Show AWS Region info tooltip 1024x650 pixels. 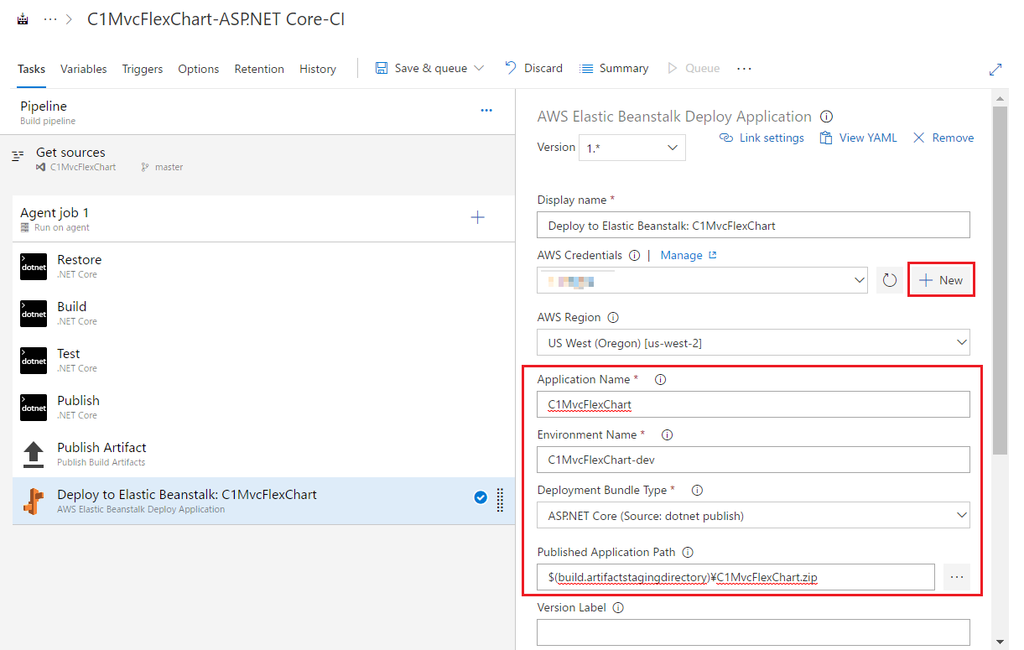tap(613, 317)
